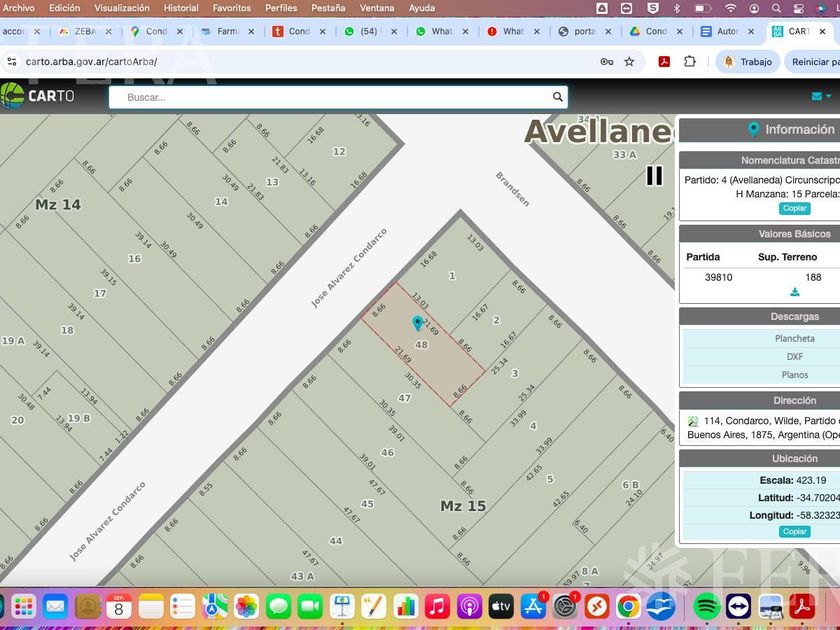Click the search magnifier icon in CARTO
The width and height of the screenshot is (840, 630).
[557, 97]
